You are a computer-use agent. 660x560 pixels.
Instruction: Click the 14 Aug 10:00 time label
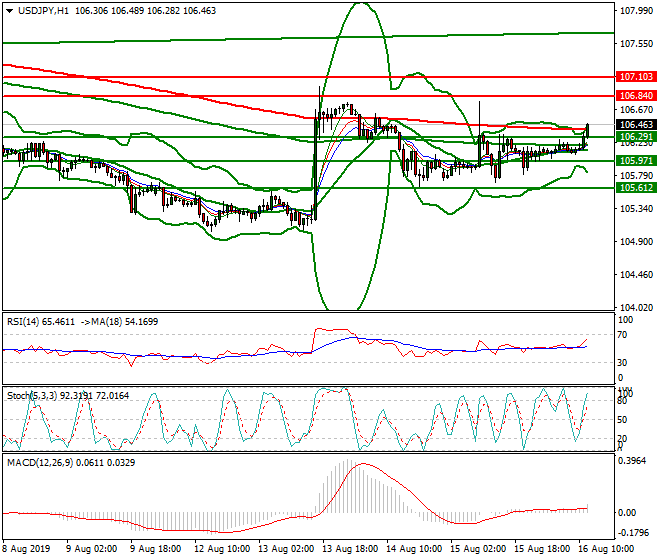(x=414, y=549)
